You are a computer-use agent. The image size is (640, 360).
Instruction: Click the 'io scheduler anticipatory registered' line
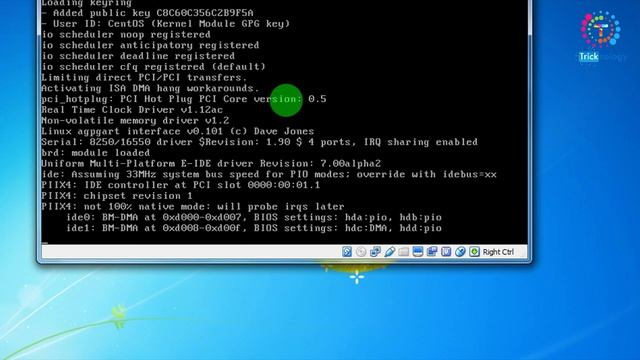pos(150,45)
